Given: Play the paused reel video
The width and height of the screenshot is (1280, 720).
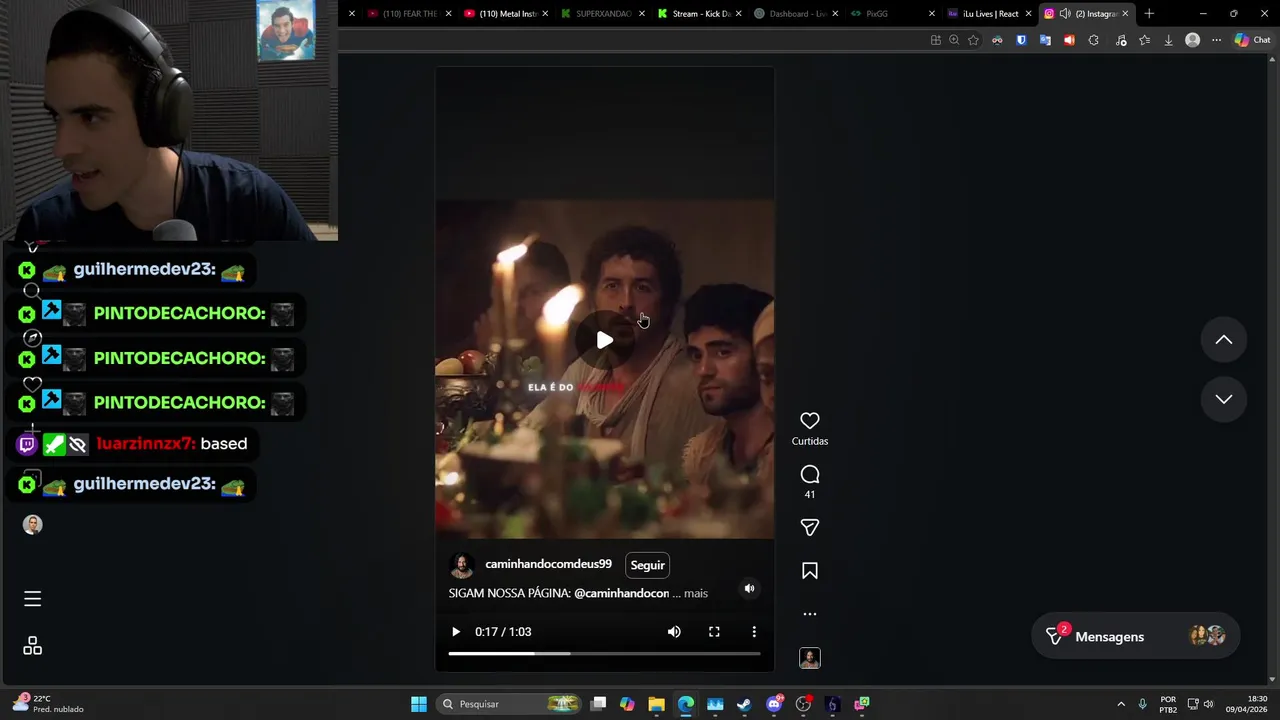Looking at the screenshot, I should pyautogui.click(x=604, y=340).
